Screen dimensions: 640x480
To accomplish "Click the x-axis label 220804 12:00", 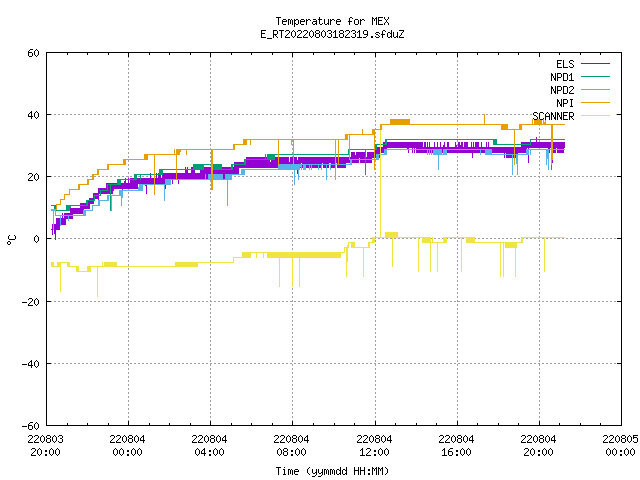I will click(374, 446).
